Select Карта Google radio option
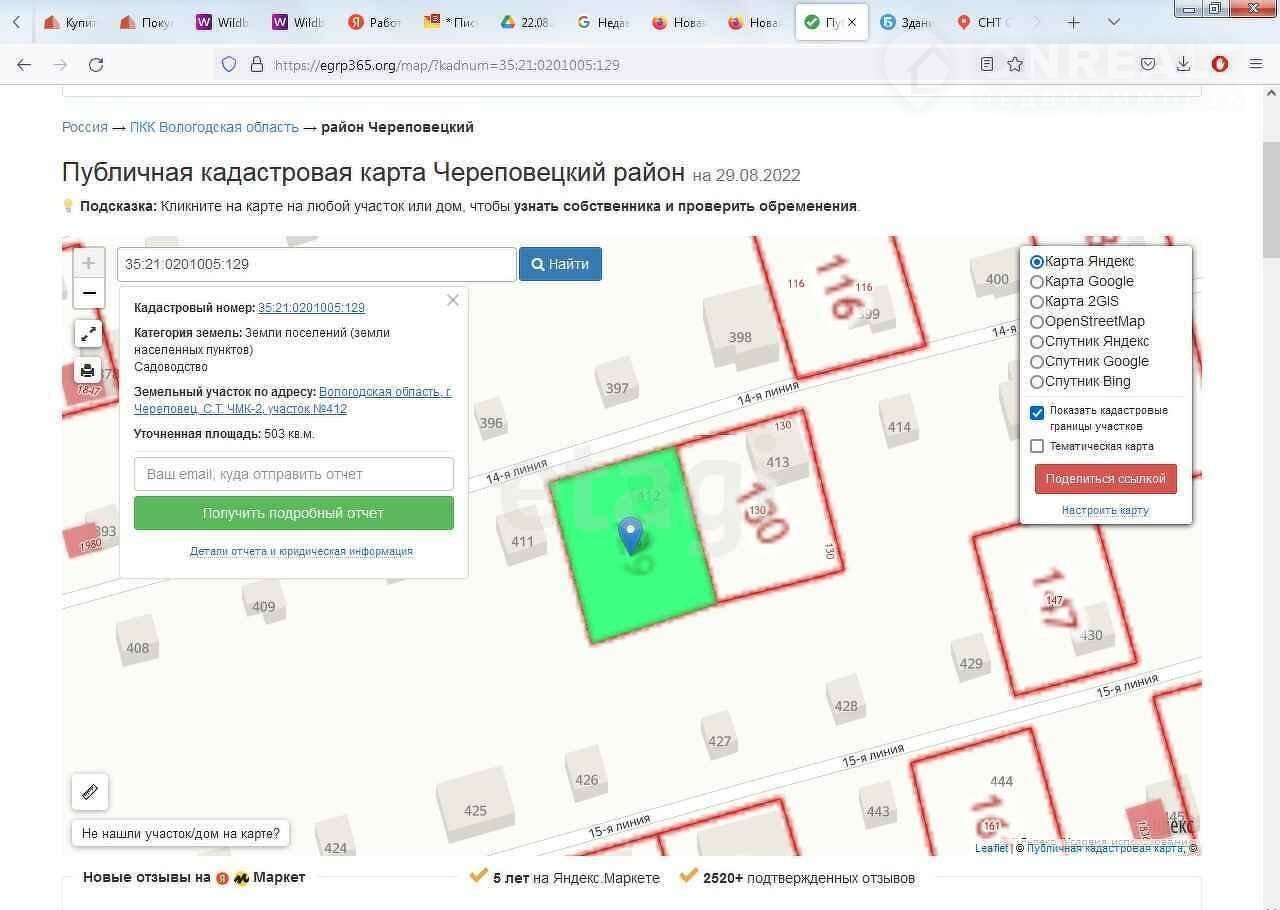 [1037, 282]
